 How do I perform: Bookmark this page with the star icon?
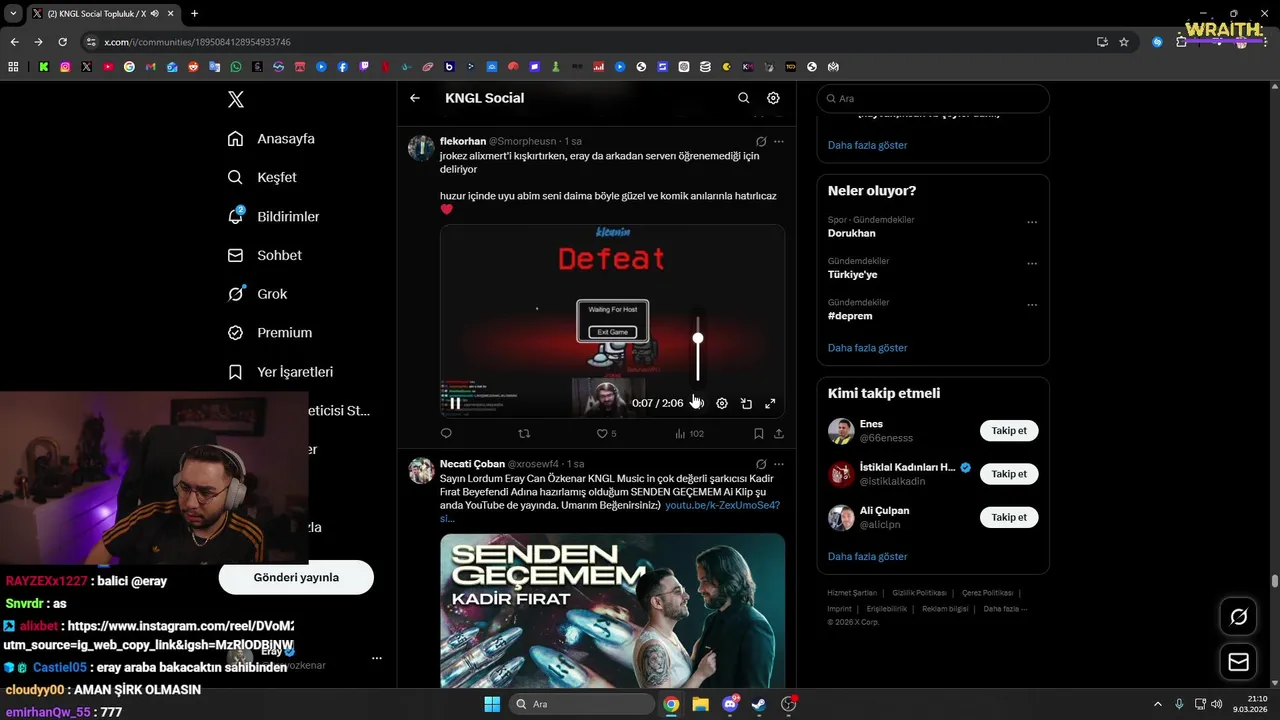(1124, 42)
